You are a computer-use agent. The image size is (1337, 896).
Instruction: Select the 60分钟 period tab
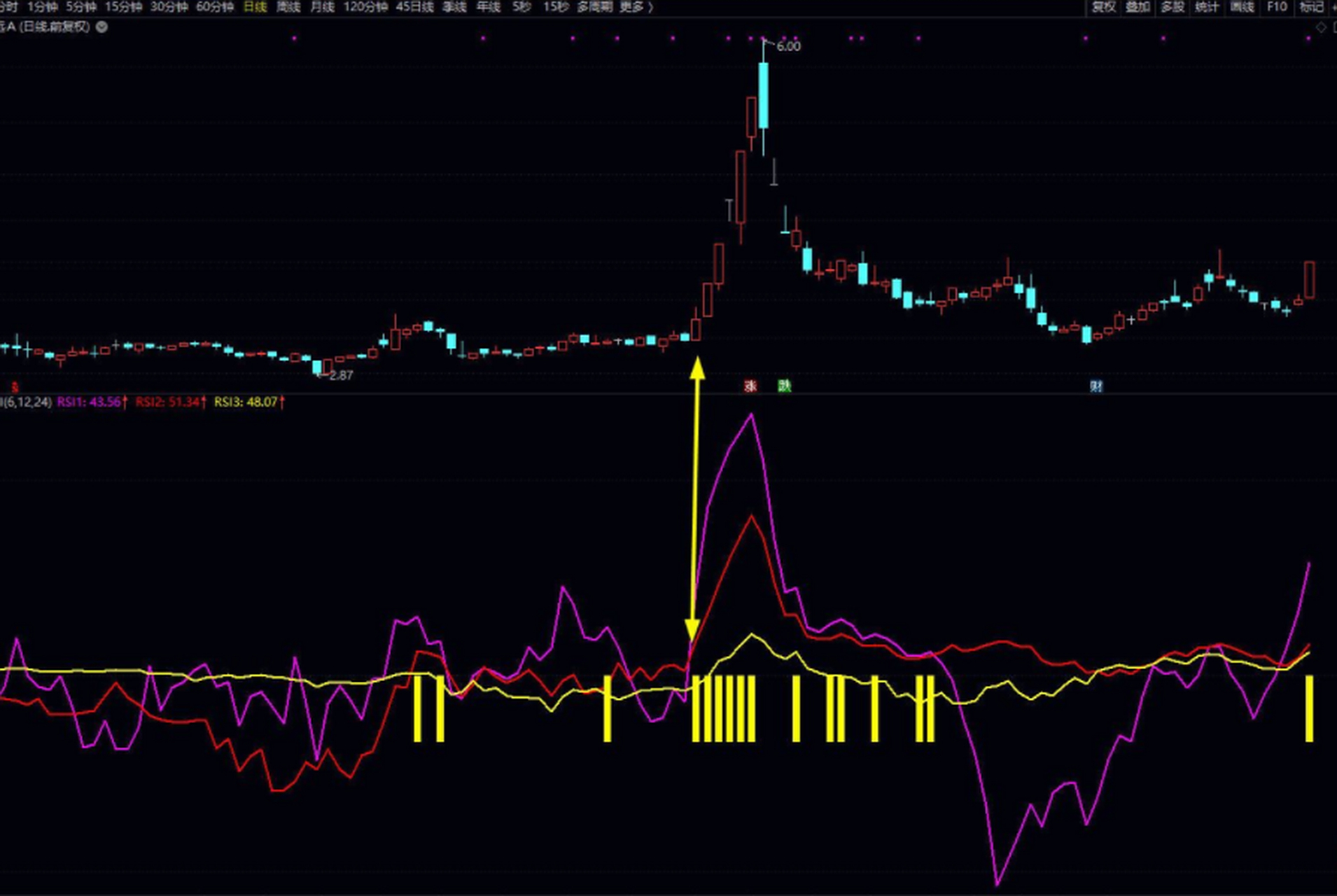coord(214,7)
